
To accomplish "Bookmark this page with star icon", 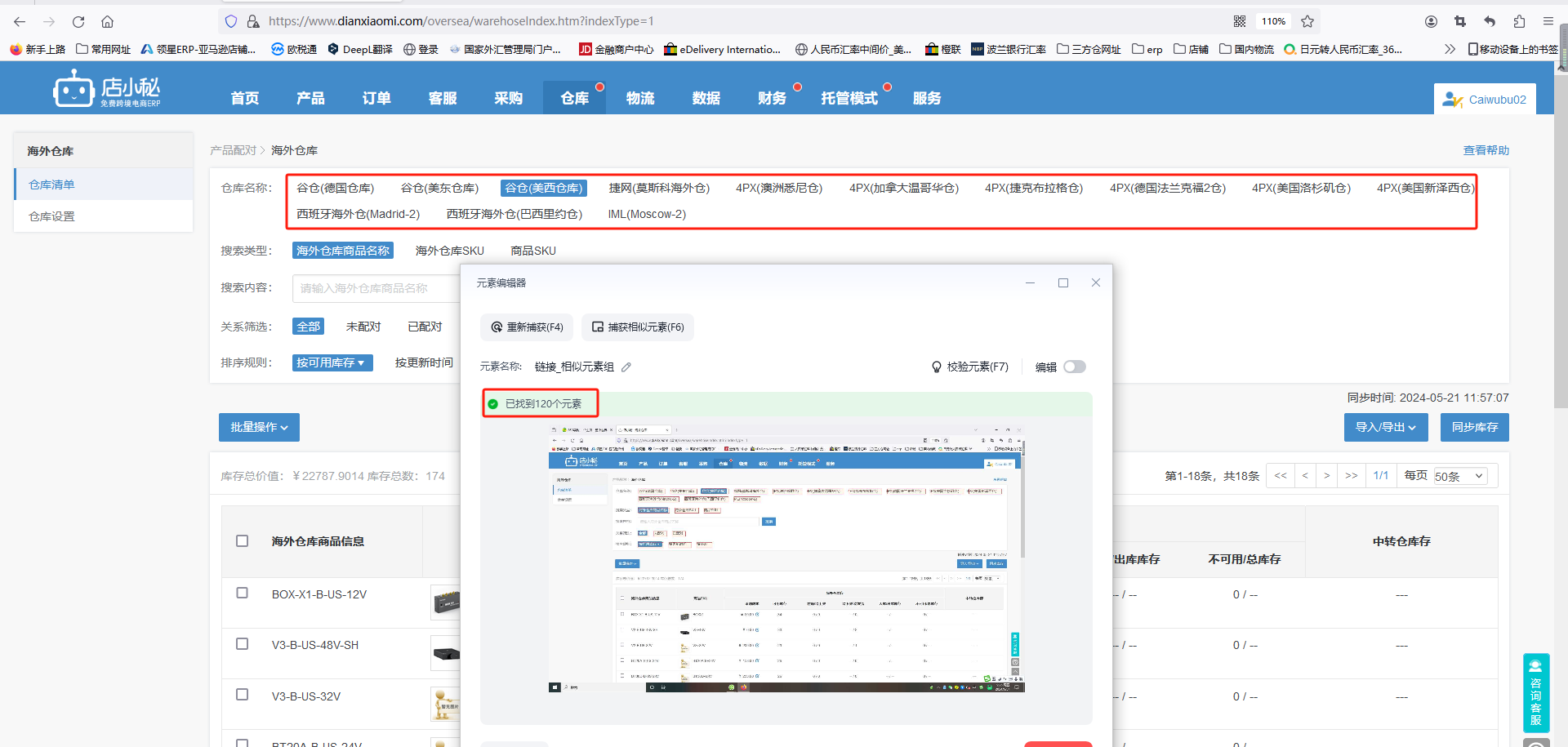I will click(x=1307, y=22).
